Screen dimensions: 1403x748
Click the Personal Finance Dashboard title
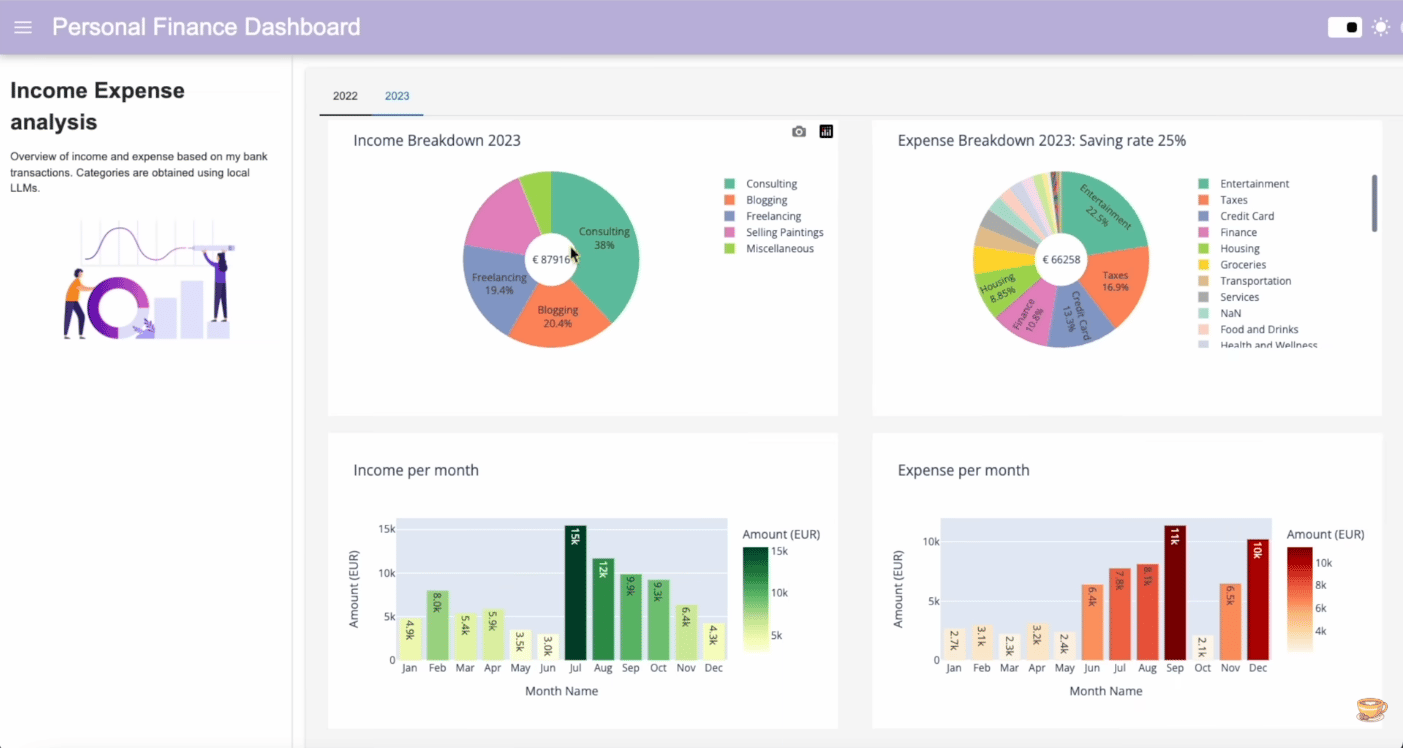[206, 27]
